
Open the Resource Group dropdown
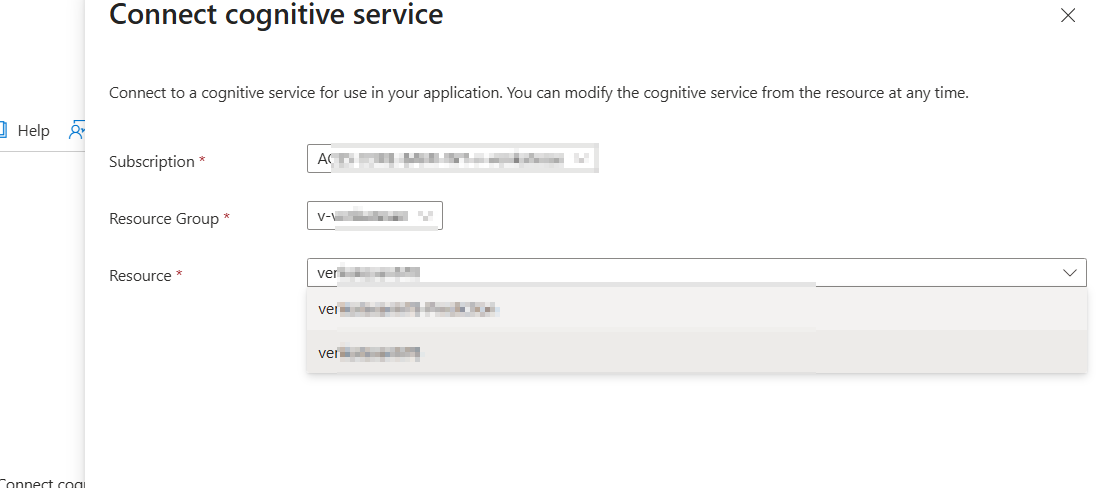[x=375, y=216]
